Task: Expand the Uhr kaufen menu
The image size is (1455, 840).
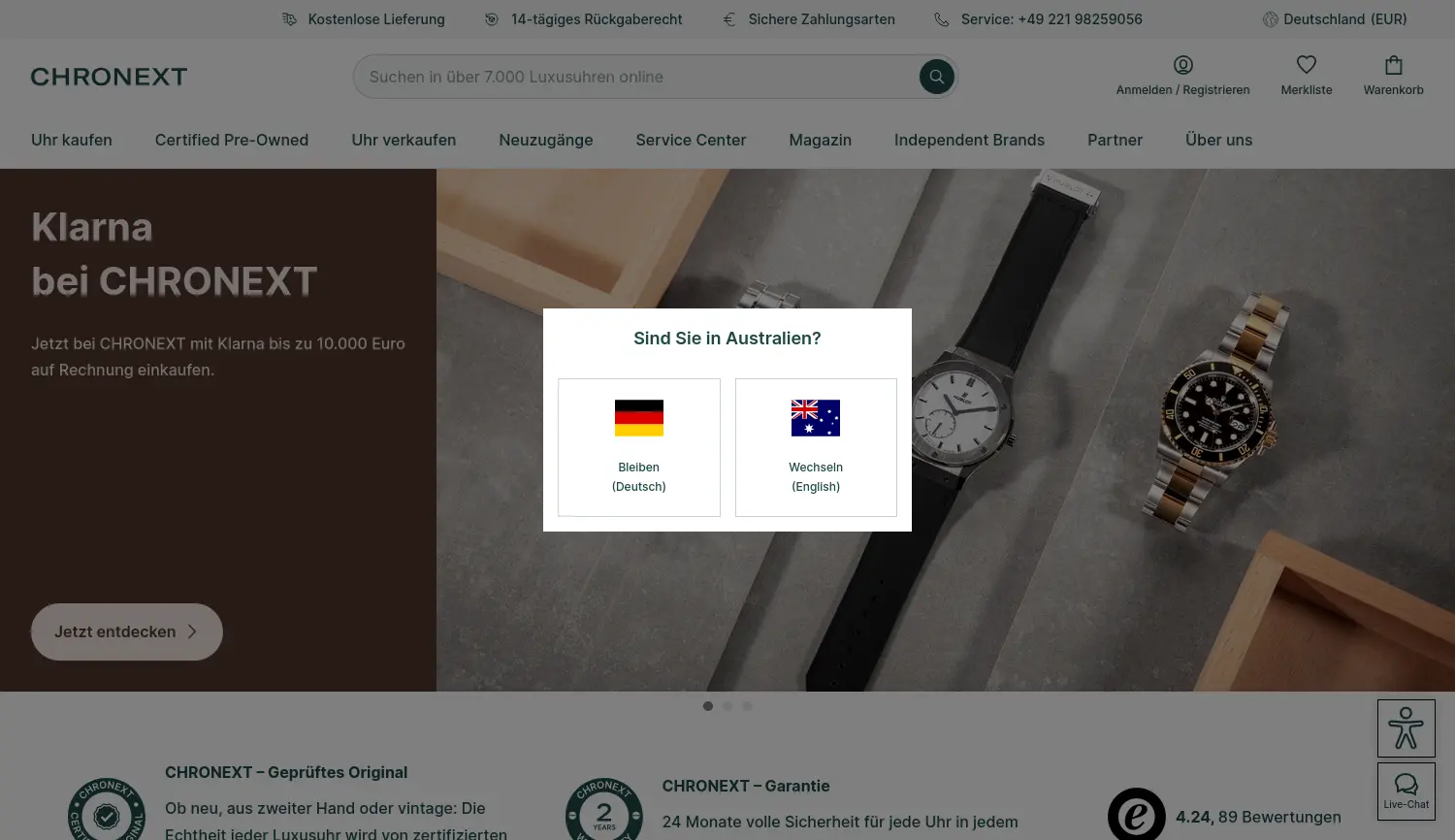Action: click(72, 140)
